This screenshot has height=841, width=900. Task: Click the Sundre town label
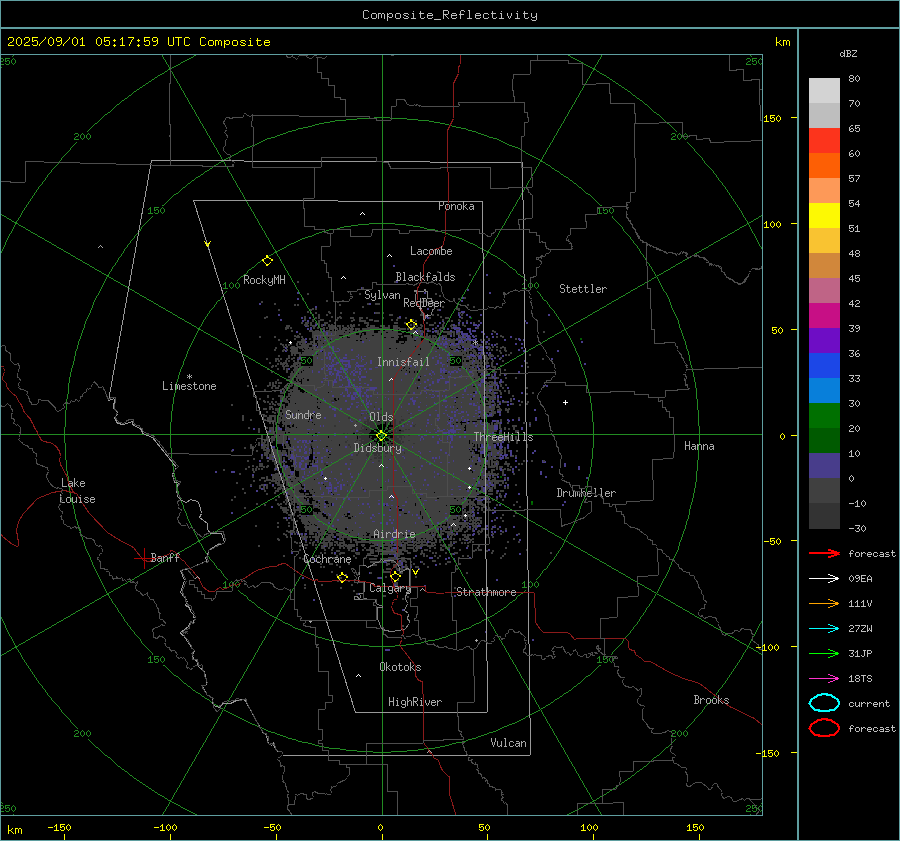(x=303, y=414)
